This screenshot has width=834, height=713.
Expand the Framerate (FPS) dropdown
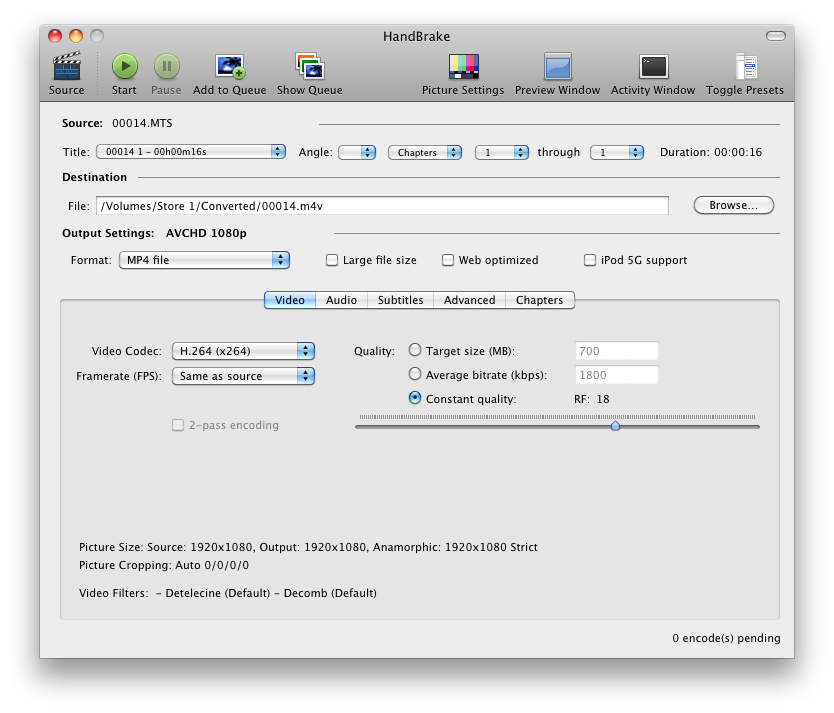[243, 376]
